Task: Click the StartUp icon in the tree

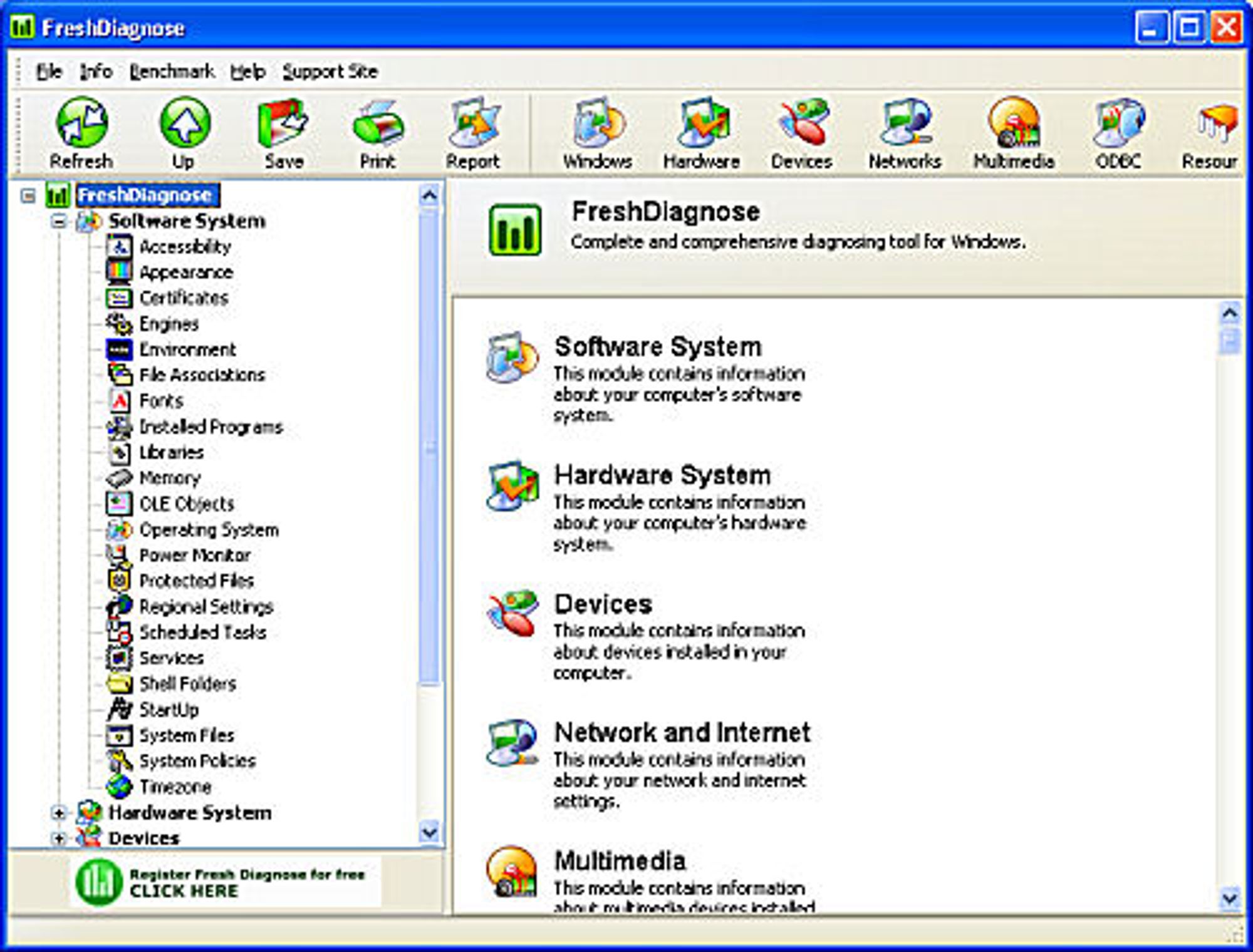Action: pos(118,709)
